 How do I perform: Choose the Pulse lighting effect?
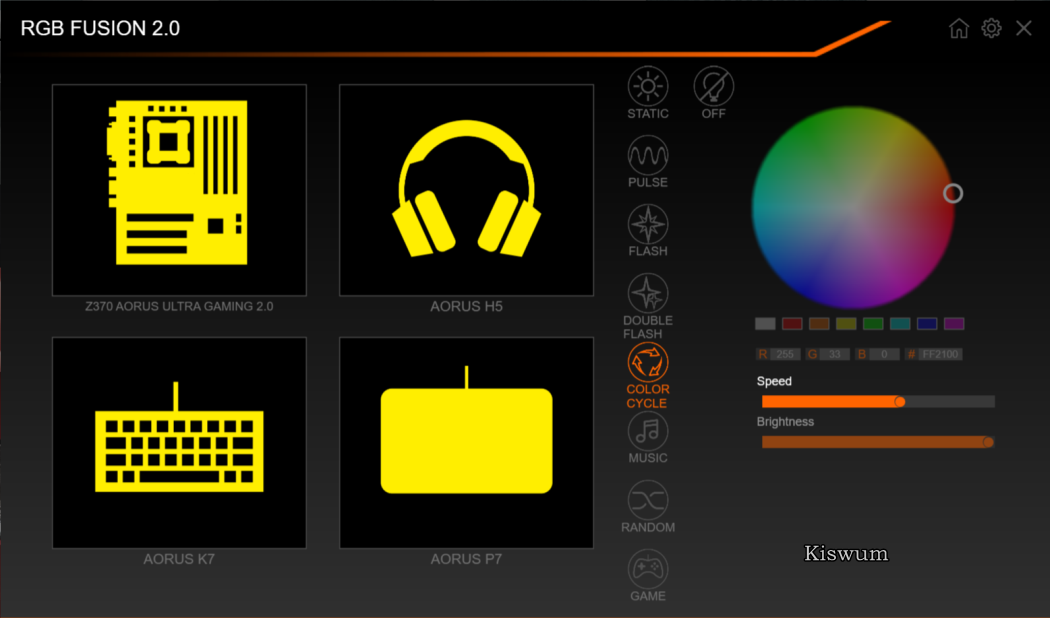click(x=648, y=161)
